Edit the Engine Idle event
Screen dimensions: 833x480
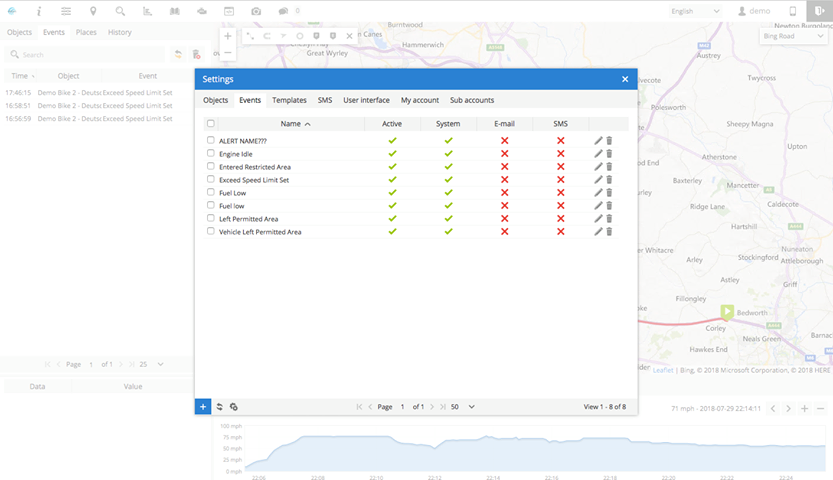(x=598, y=154)
